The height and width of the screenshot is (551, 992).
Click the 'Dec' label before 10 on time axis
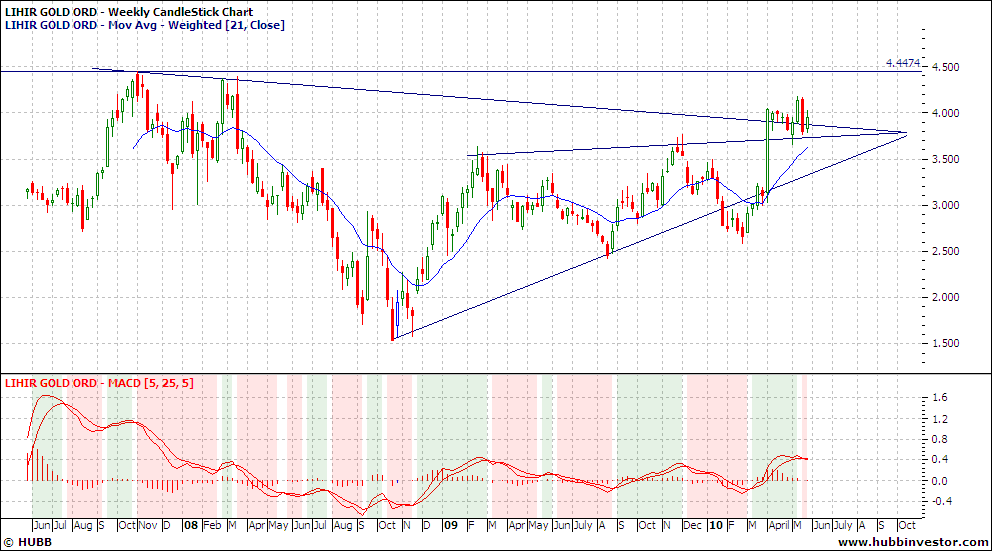coord(693,525)
